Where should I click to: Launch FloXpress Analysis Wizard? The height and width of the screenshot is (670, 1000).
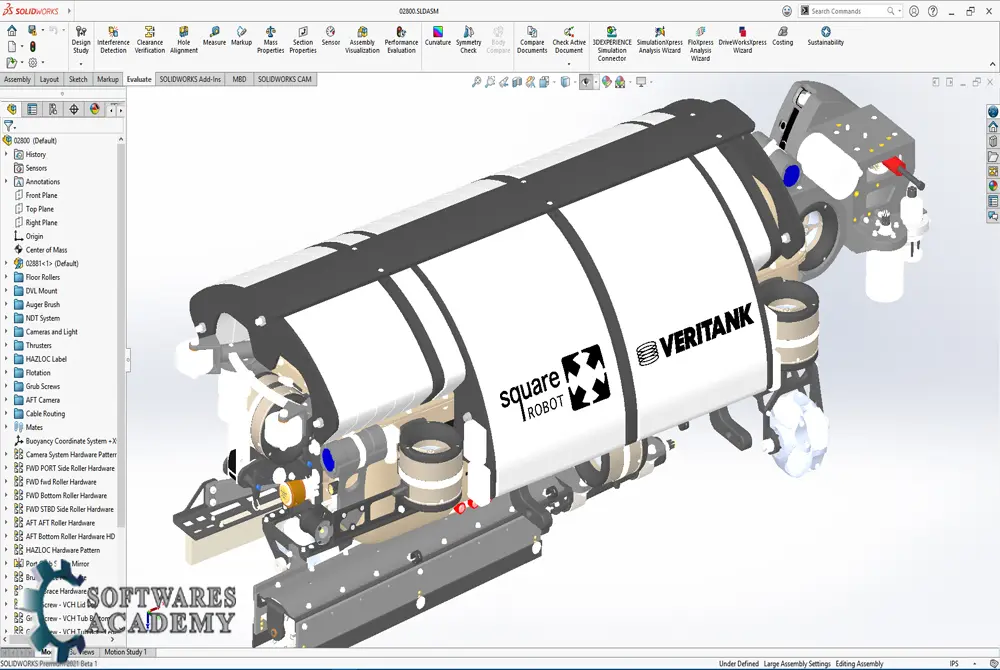tap(700, 44)
